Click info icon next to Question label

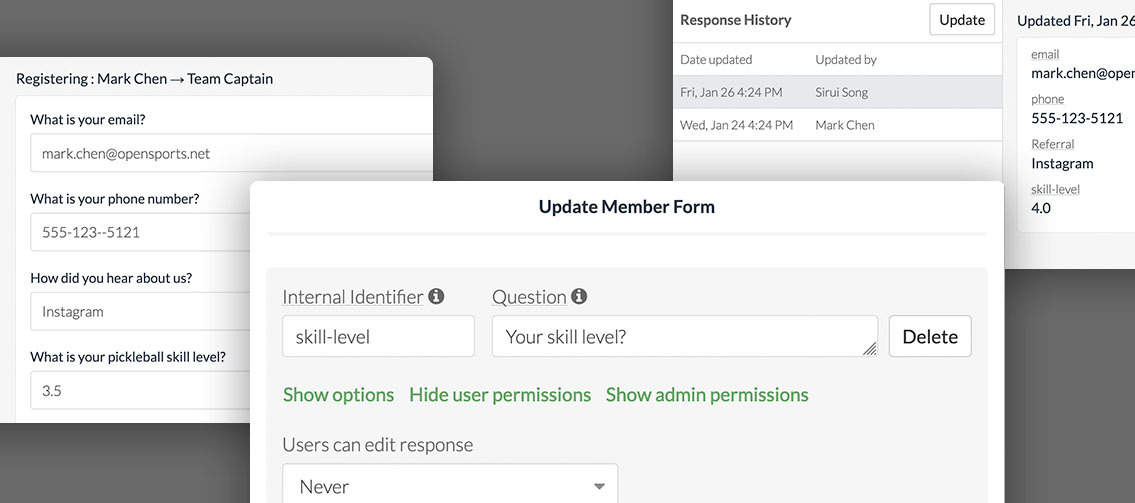(x=579, y=297)
